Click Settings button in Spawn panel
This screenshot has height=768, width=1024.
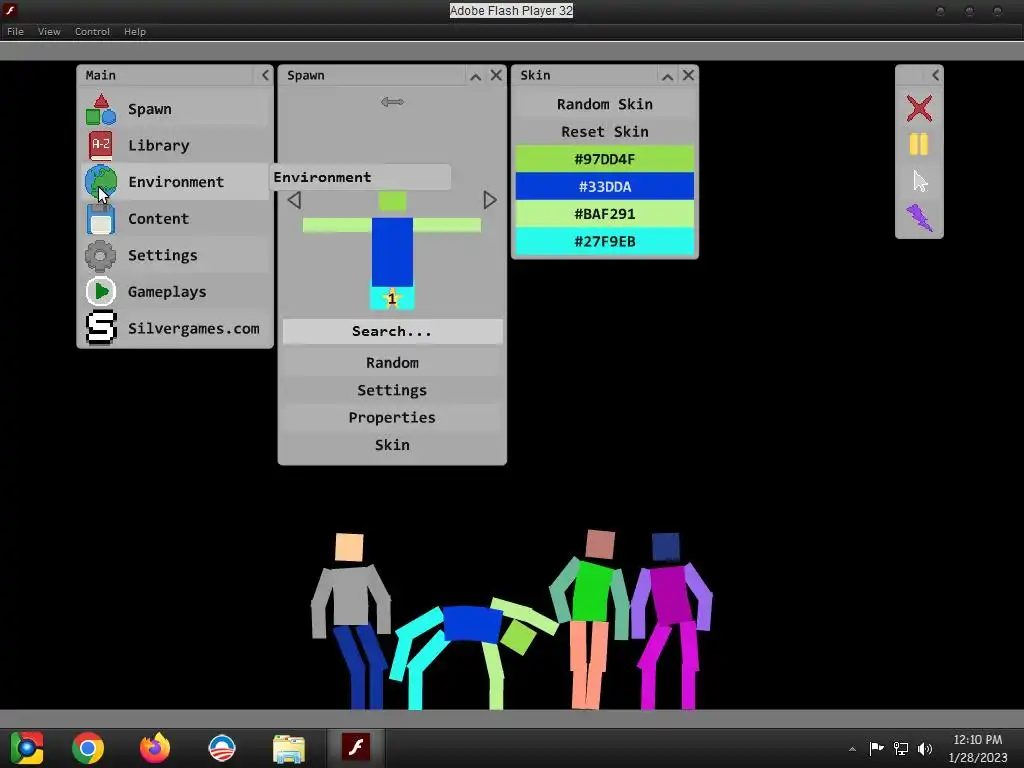pos(392,390)
